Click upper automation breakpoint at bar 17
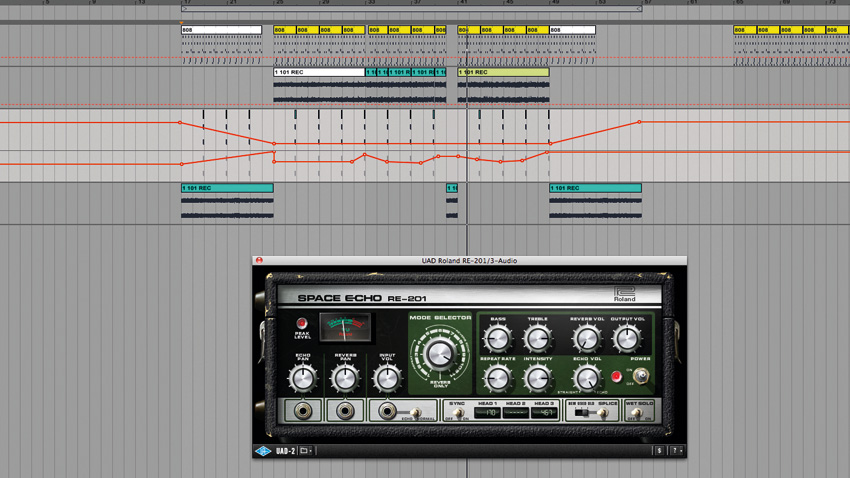 point(181,122)
